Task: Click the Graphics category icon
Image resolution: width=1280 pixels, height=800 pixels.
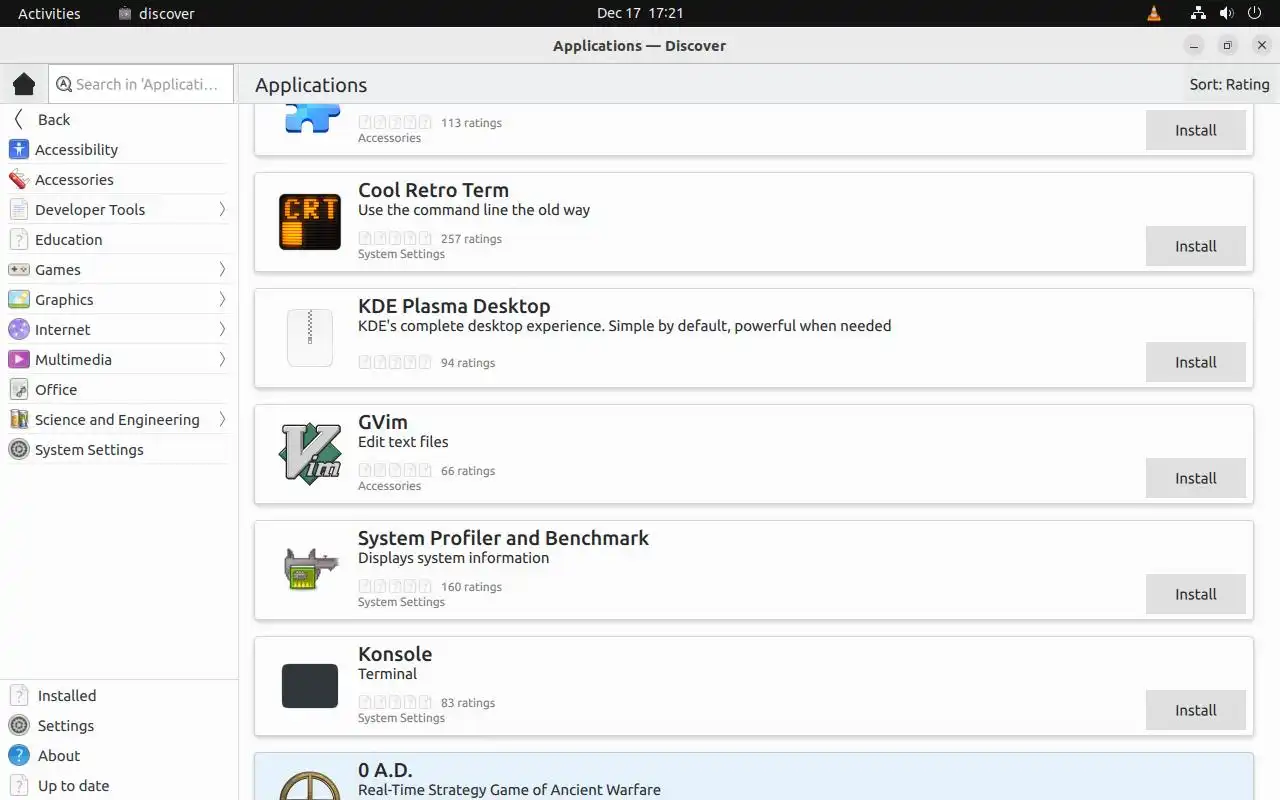Action: click(x=18, y=299)
